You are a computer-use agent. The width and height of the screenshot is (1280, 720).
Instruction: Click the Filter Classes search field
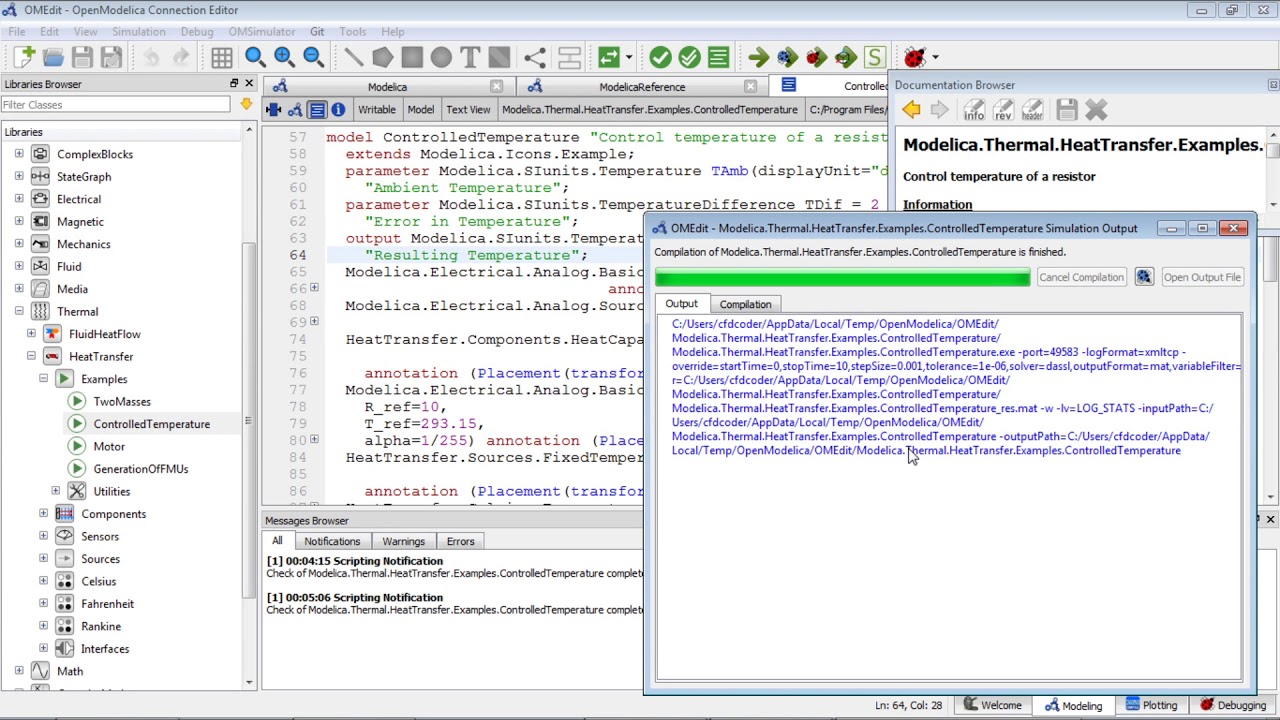coord(116,104)
